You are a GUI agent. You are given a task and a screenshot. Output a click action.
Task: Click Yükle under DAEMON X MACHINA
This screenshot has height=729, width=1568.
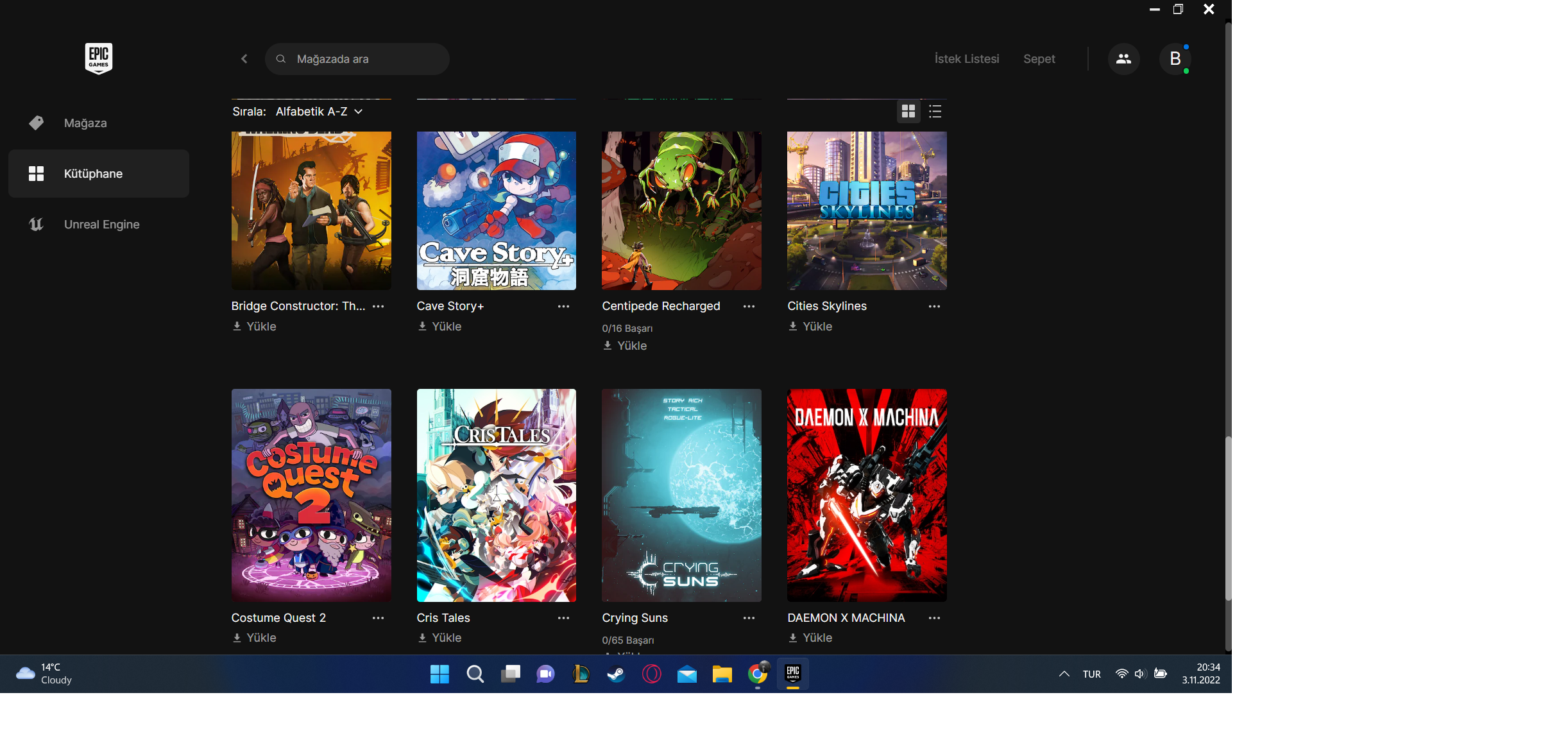[810, 638]
